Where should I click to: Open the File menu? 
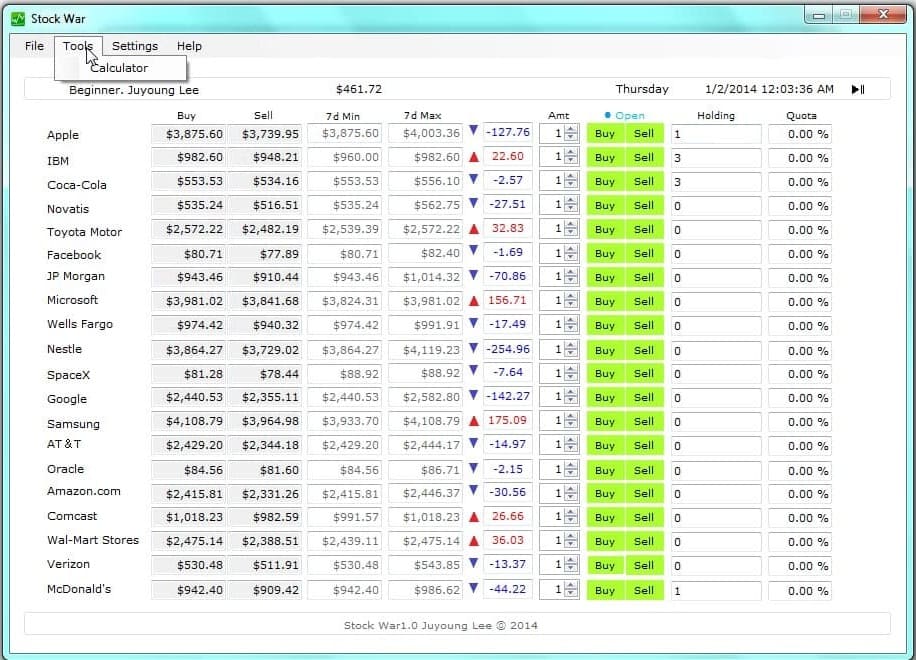click(x=34, y=46)
